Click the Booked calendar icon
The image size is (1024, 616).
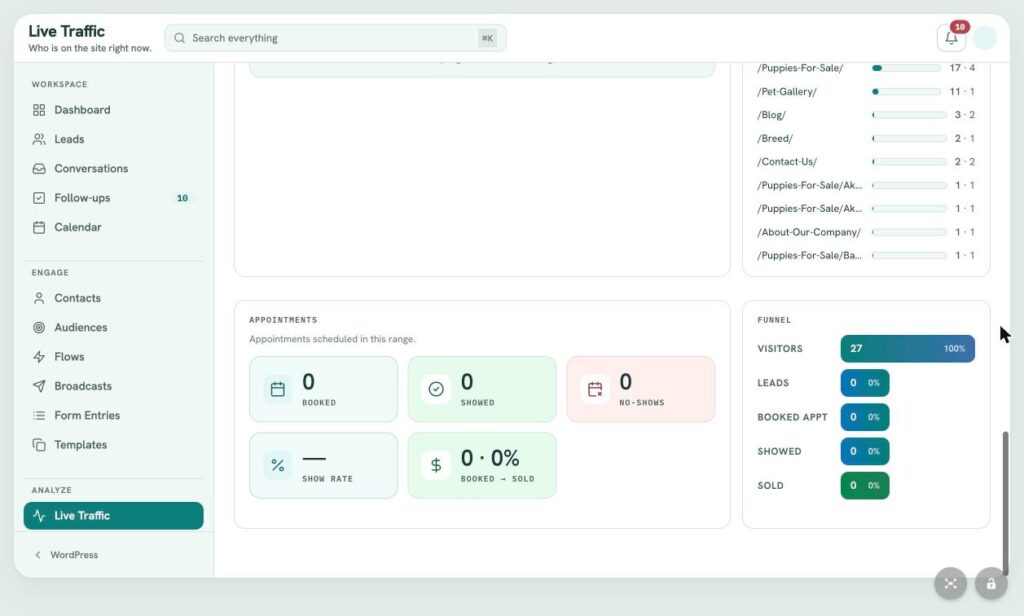pyautogui.click(x=278, y=389)
